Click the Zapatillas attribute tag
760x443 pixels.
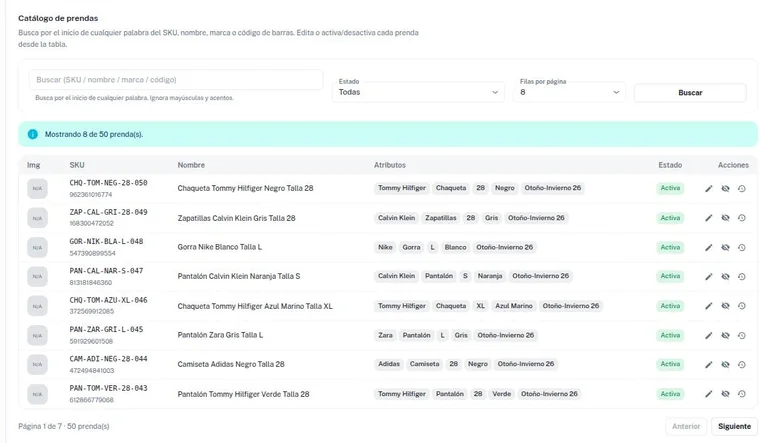point(441,218)
